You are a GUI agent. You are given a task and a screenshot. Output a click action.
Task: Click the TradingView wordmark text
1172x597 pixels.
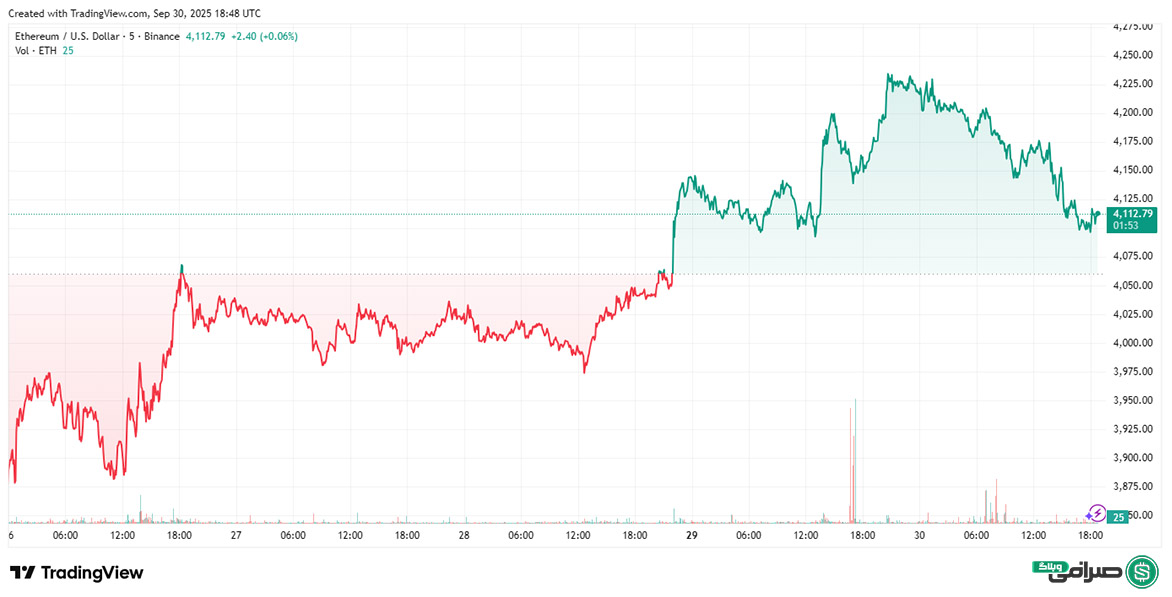click(91, 573)
